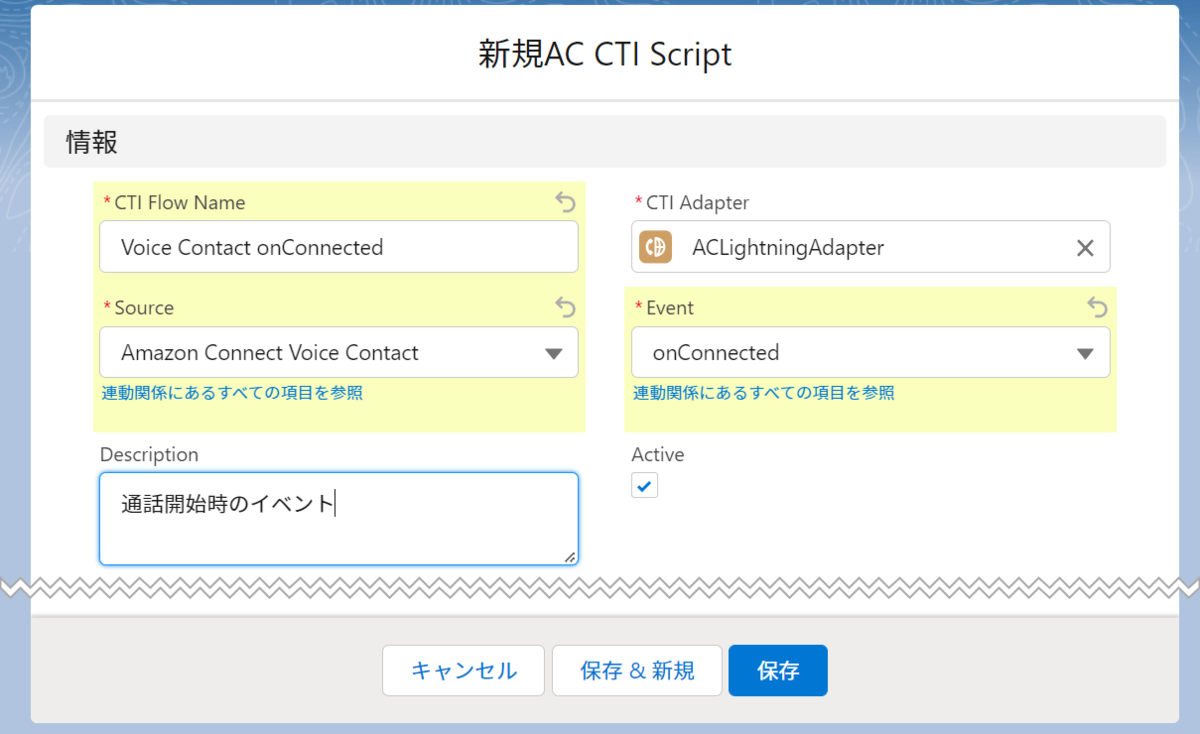The image size is (1200, 734).
Task: Click the Description text area
Action: [339, 519]
